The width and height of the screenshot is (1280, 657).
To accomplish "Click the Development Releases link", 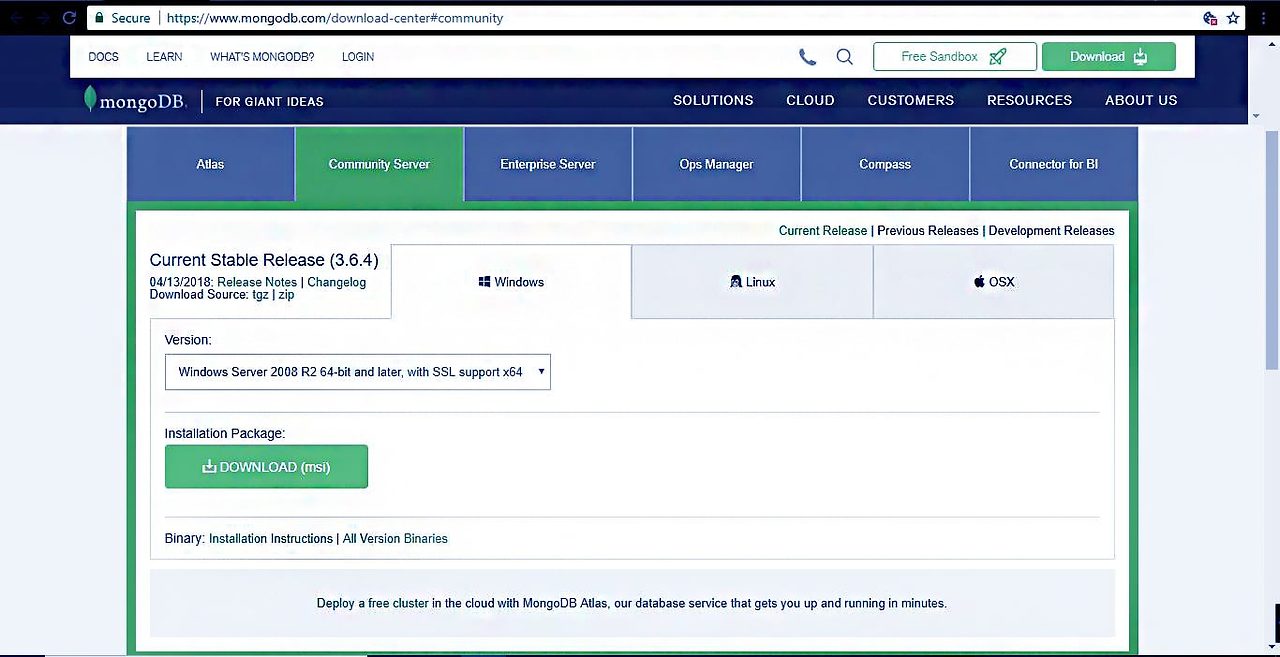I will pyautogui.click(x=1051, y=230).
